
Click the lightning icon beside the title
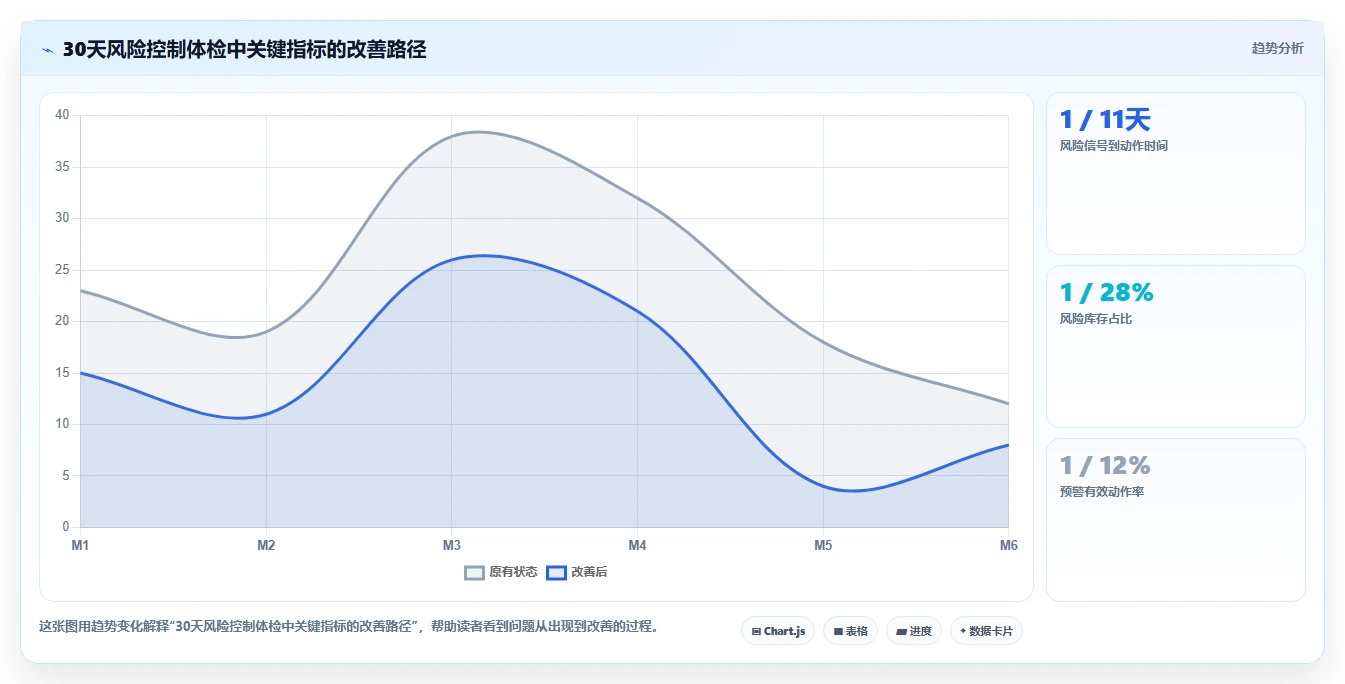coord(47,50)
